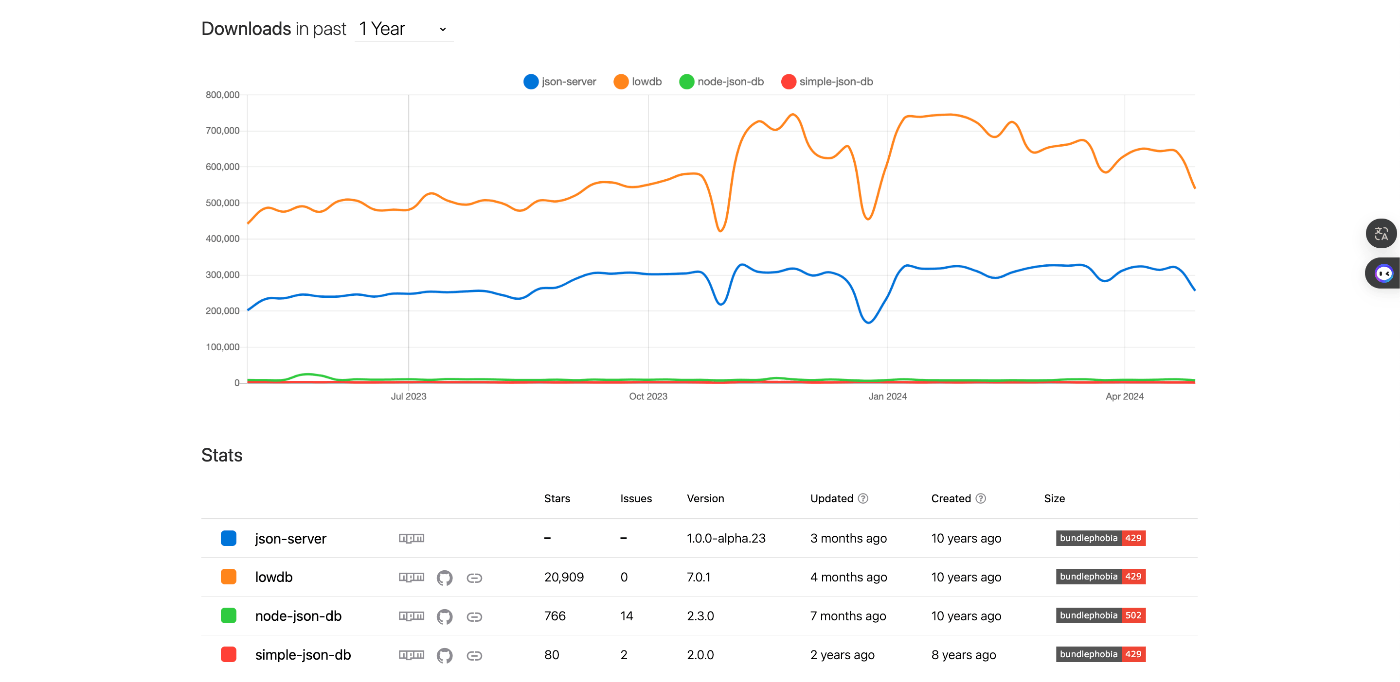This screenshot has width=1400, height=682.
Task: Click the Created column header
Action: pyautogui.click(x=951, y=498)
